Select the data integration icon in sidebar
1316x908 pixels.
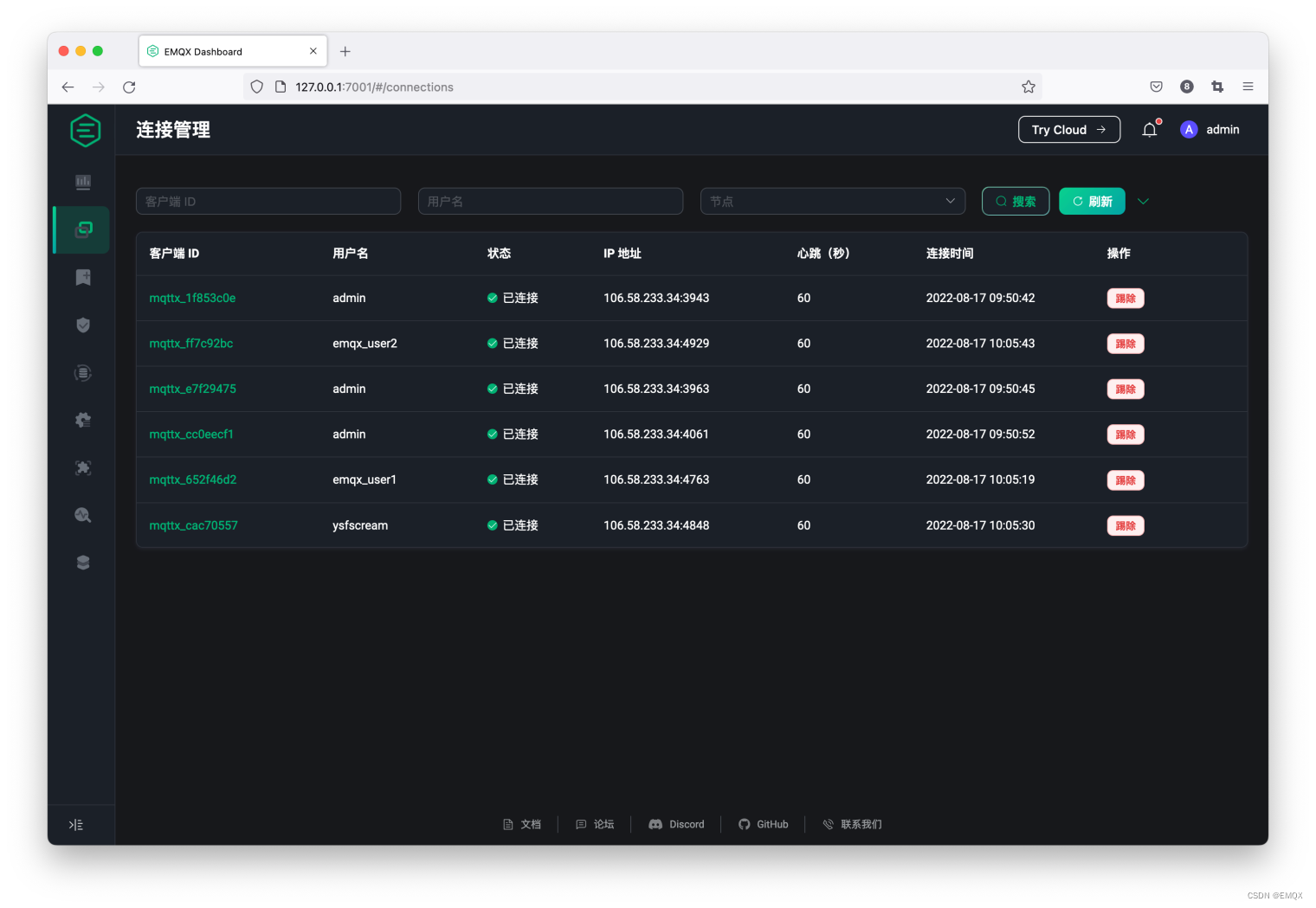pyautogui.click(x=82, y=373)
